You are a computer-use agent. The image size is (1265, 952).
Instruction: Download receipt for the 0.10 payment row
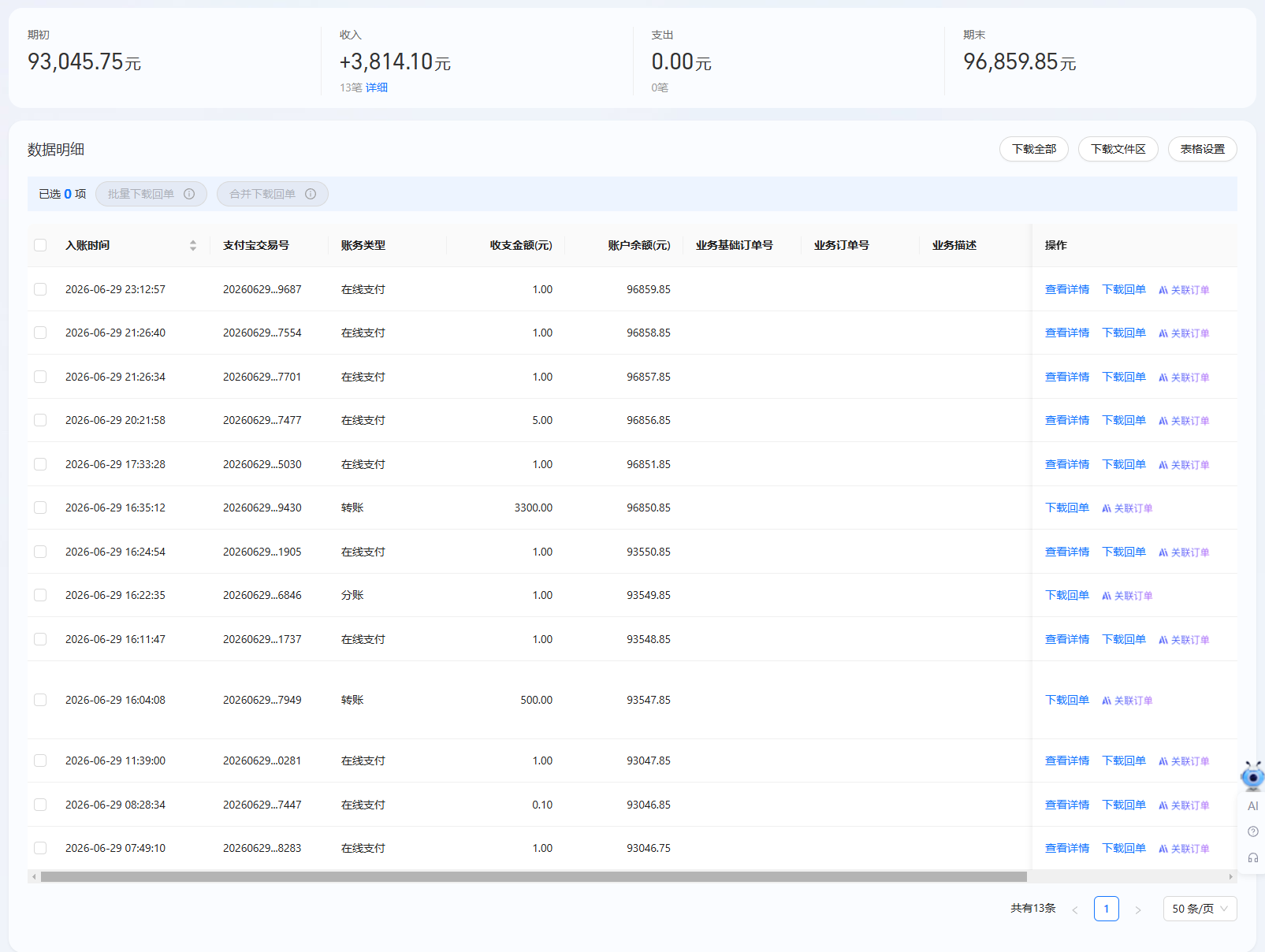click(1124, 805)
